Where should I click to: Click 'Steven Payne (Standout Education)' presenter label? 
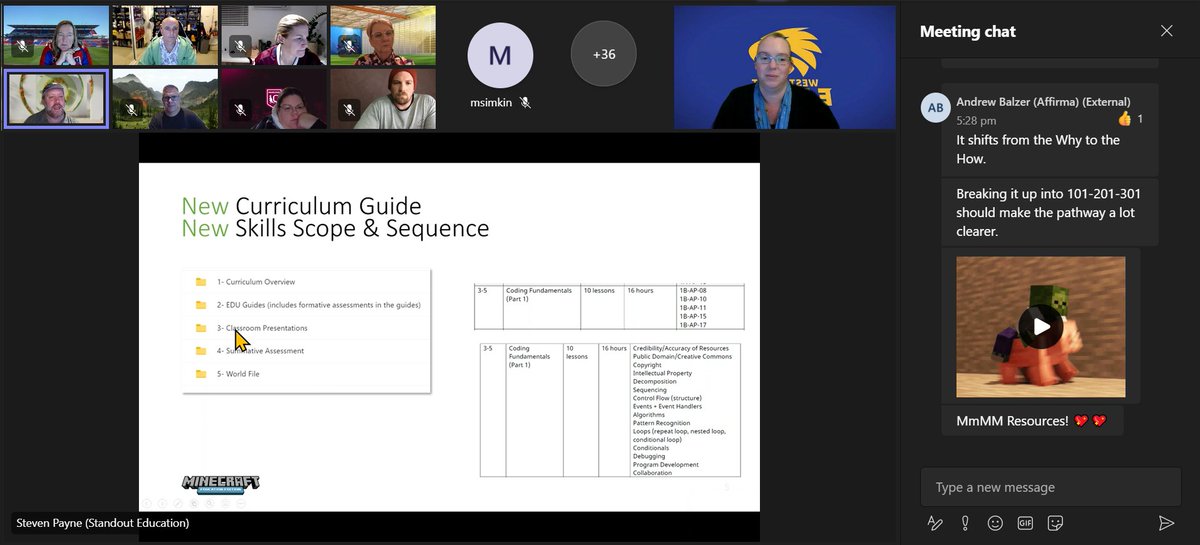103,523
